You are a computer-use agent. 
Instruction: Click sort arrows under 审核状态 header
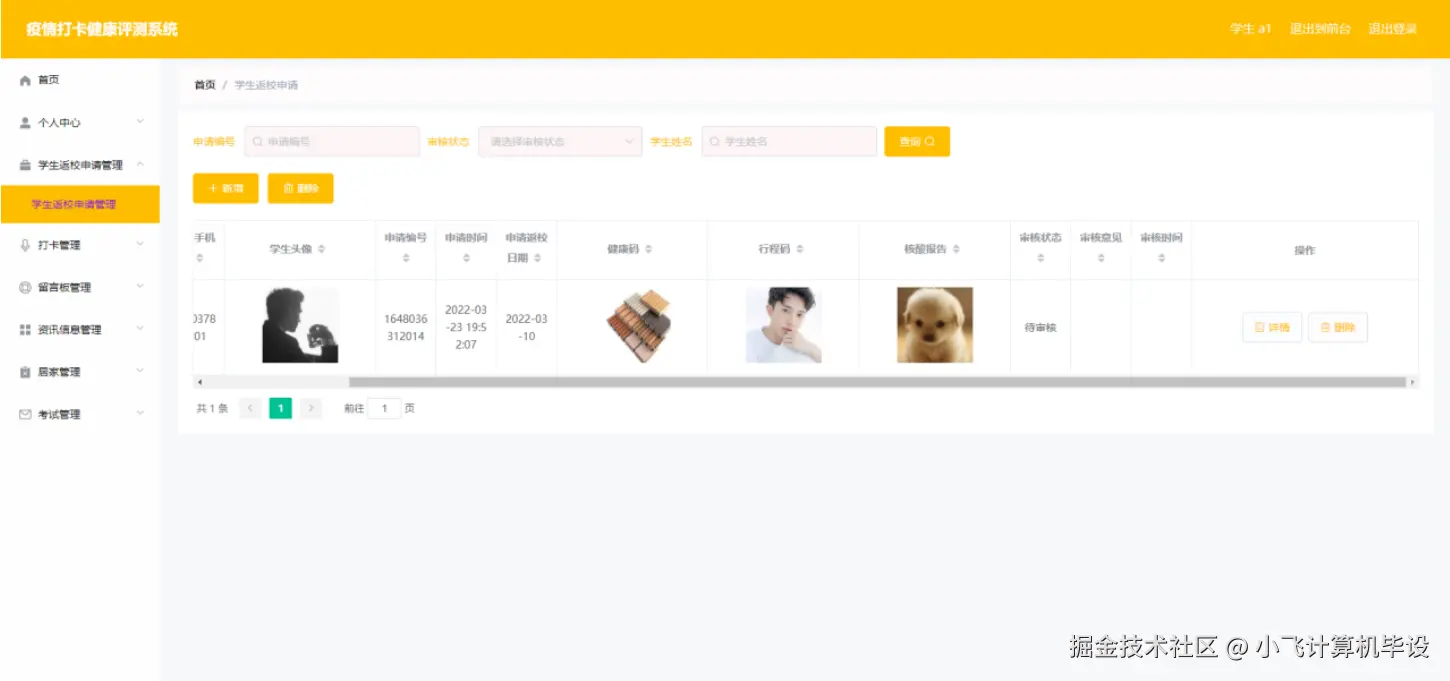coord(1040,258)
